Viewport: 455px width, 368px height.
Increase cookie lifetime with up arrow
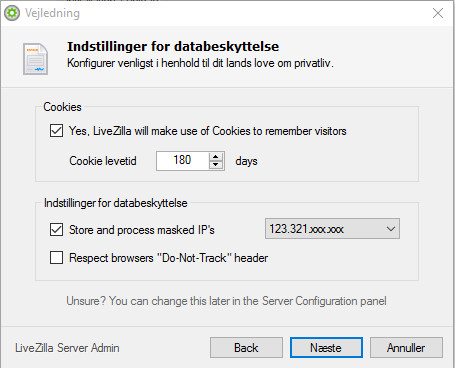(216, 157)
